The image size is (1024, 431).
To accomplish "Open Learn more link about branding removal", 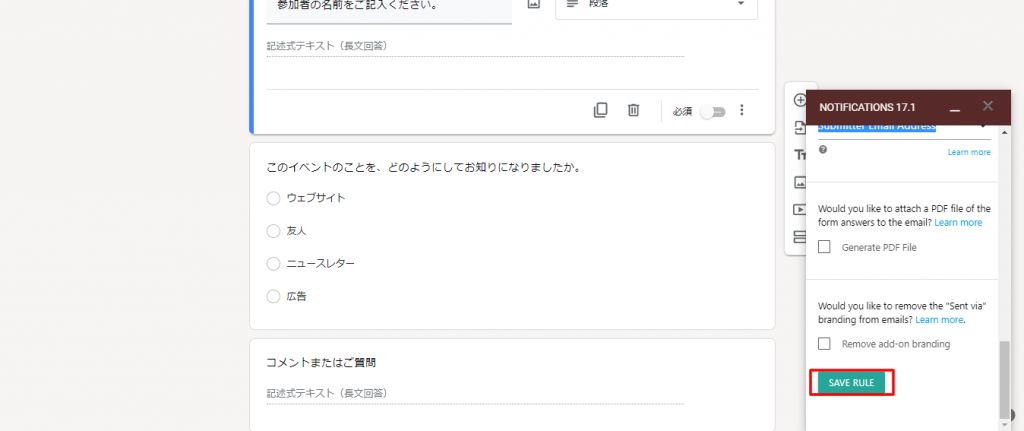I will (939, 320).
